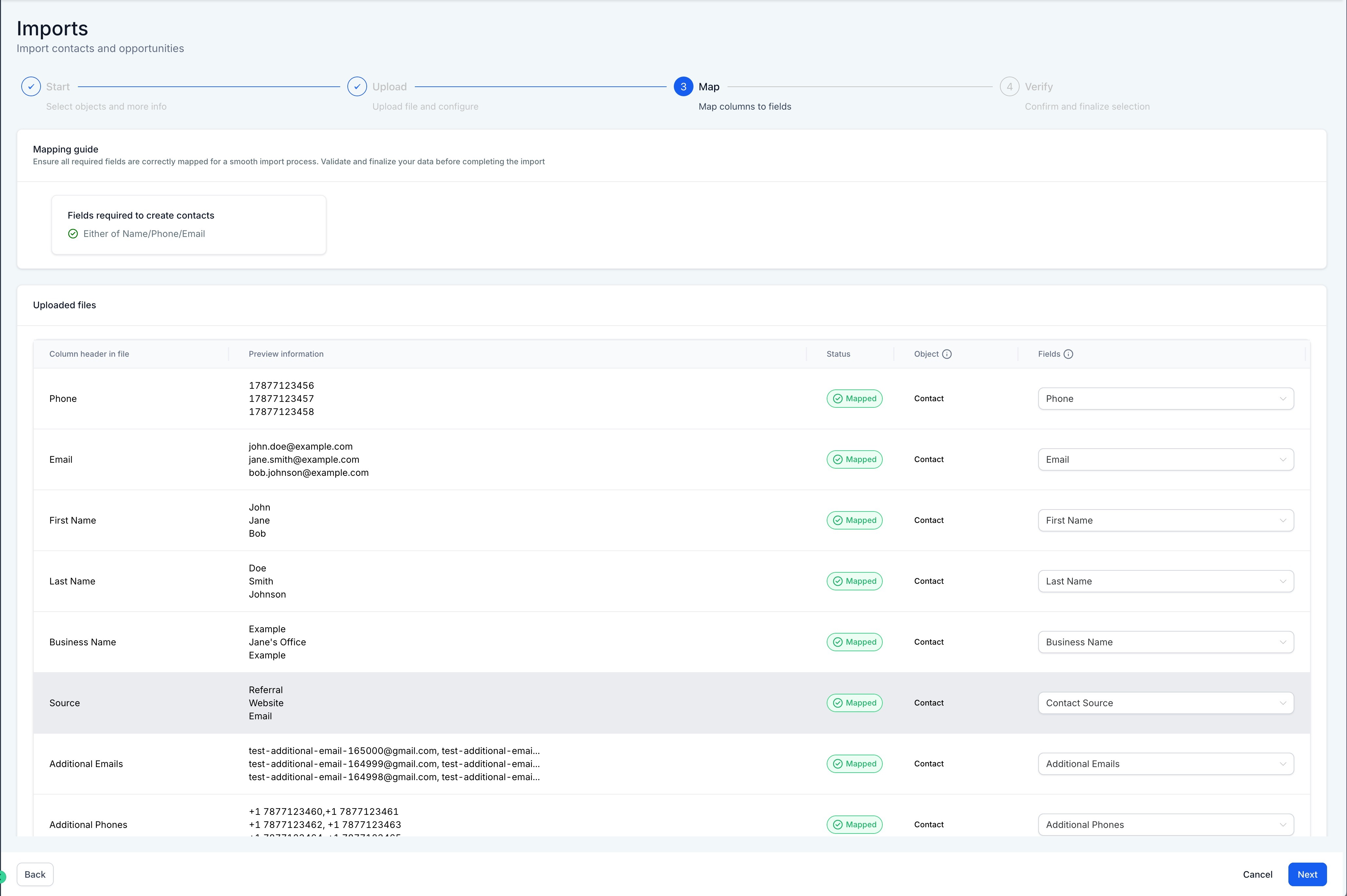Expand the Contact Source field dropdown

coord(1165,703)
